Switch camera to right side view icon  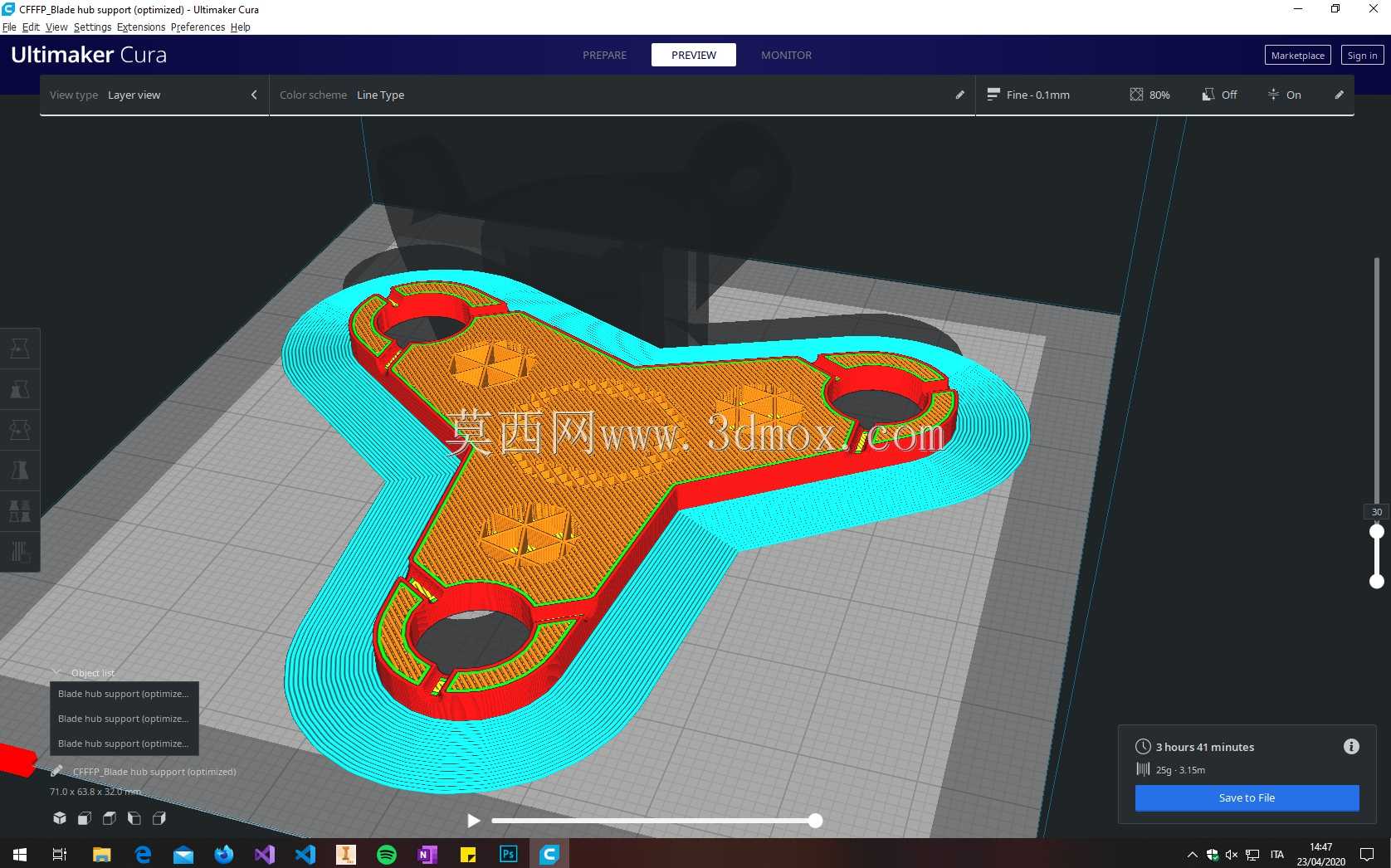click(x=159, y=818)
